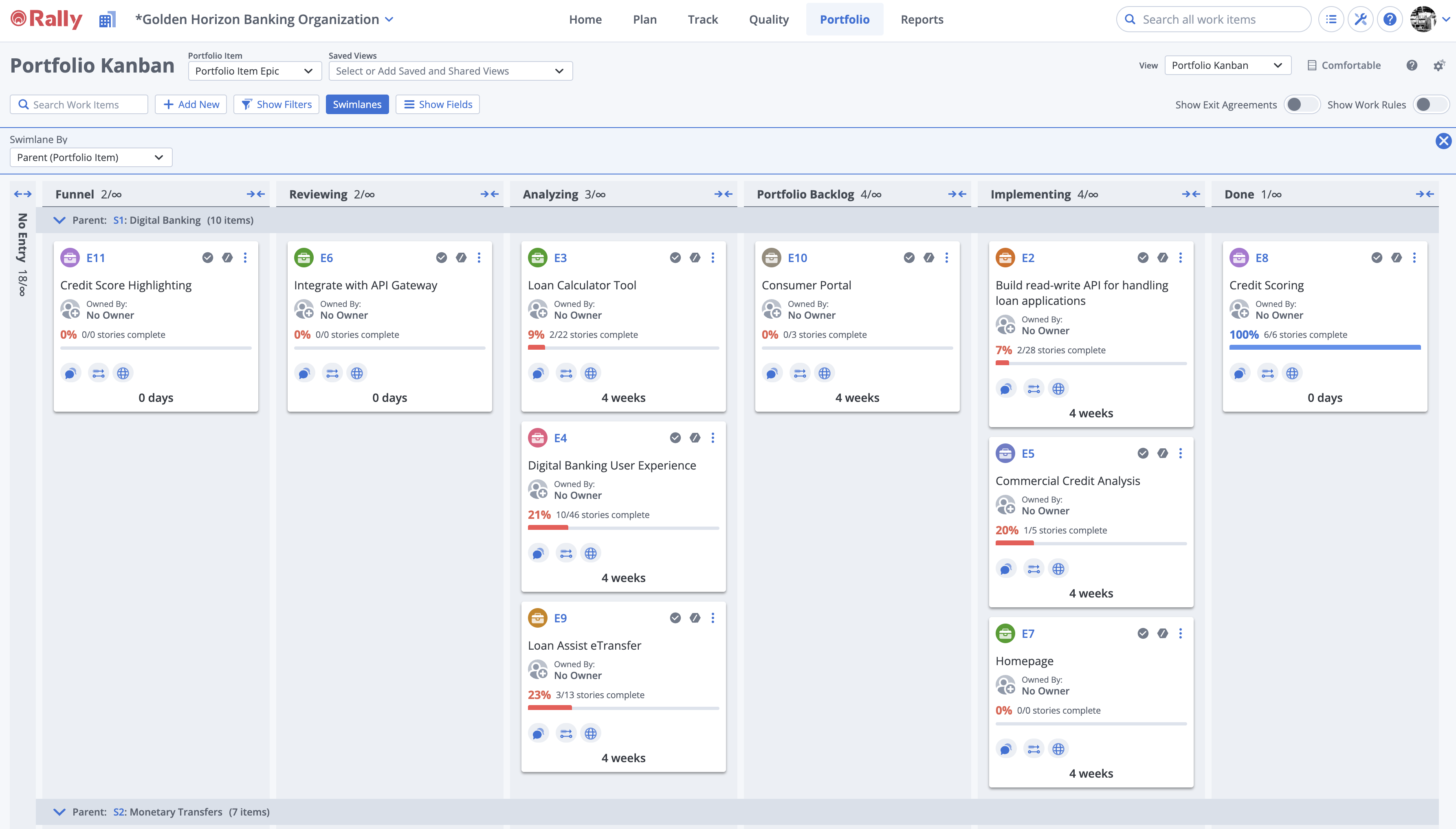This screenshot has height=829, width=1456.
Task: Open the Quality menu
Action: (x=769, y=19)
